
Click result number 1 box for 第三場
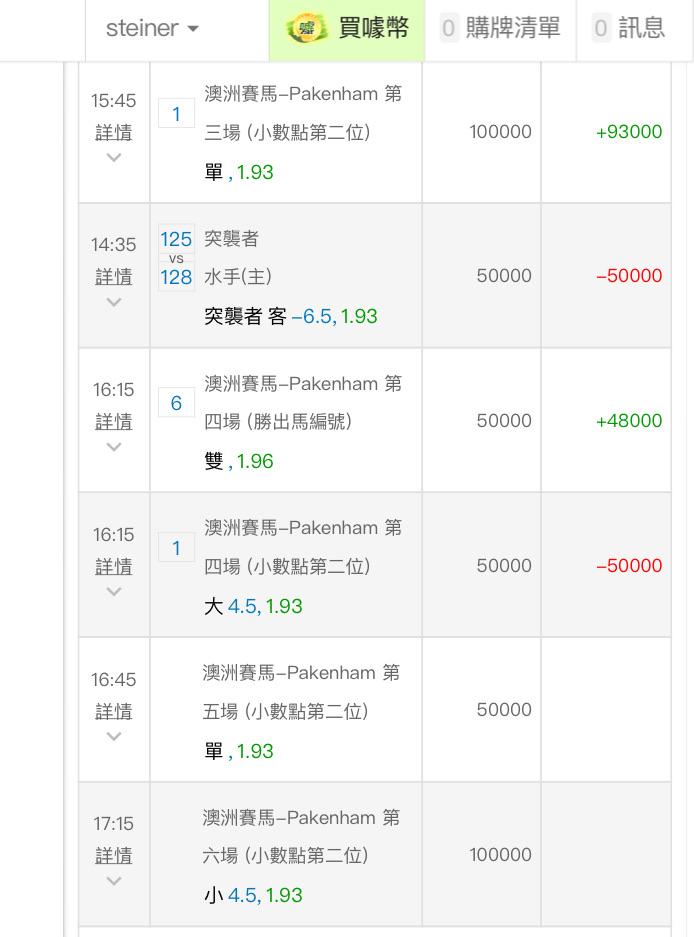click(176, 114)
